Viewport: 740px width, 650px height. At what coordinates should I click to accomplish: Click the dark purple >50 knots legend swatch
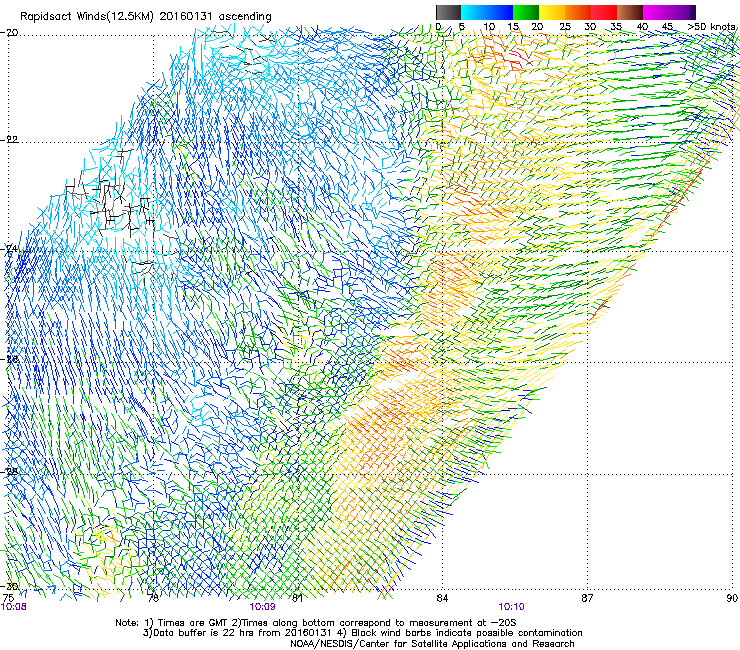692,12
